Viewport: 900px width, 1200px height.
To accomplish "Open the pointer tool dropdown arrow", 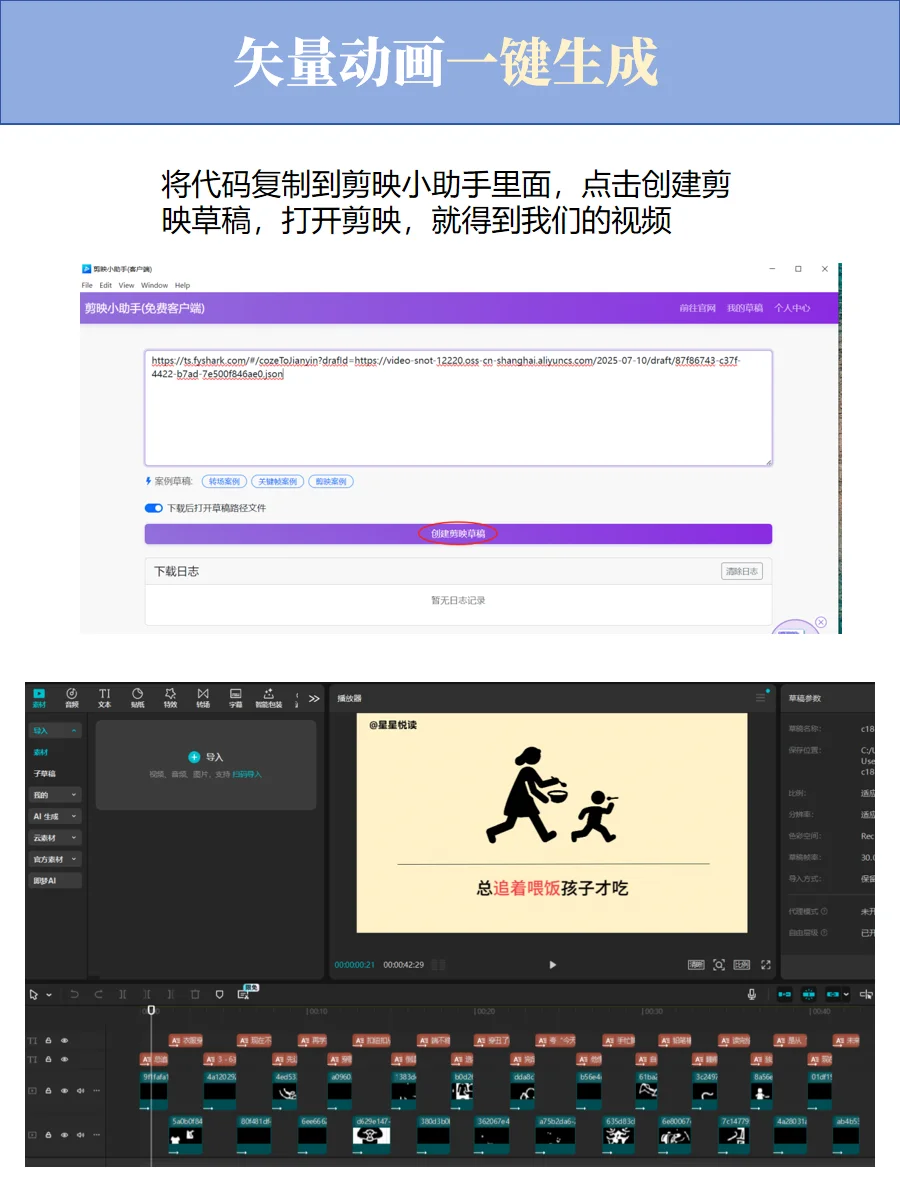I will pos(48,995).
